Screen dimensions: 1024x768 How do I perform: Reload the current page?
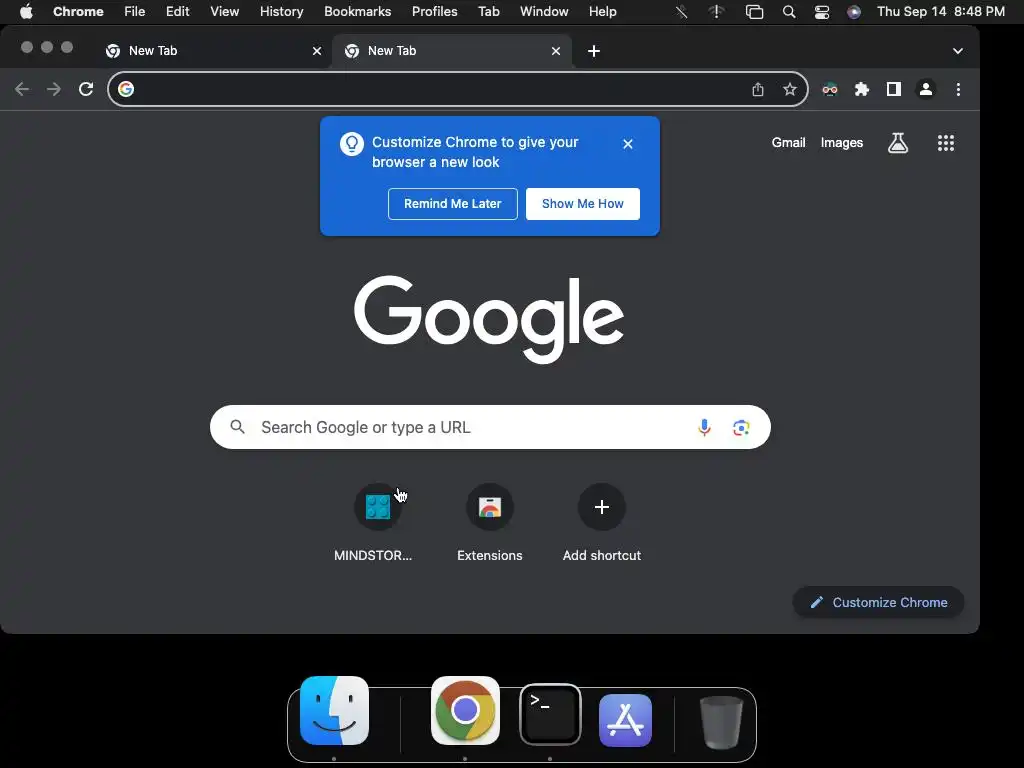(86, 89)
